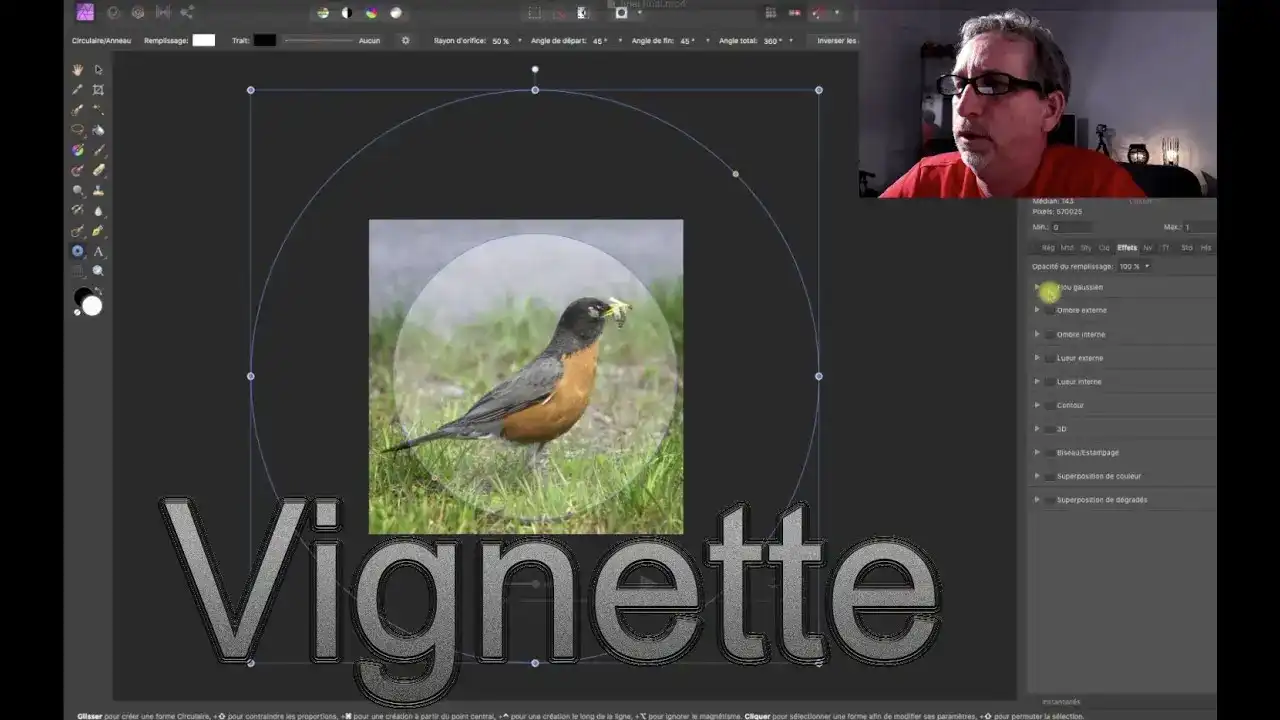Open the stroke style Aucun option
Screen dimensions: 1280x720
368,41
